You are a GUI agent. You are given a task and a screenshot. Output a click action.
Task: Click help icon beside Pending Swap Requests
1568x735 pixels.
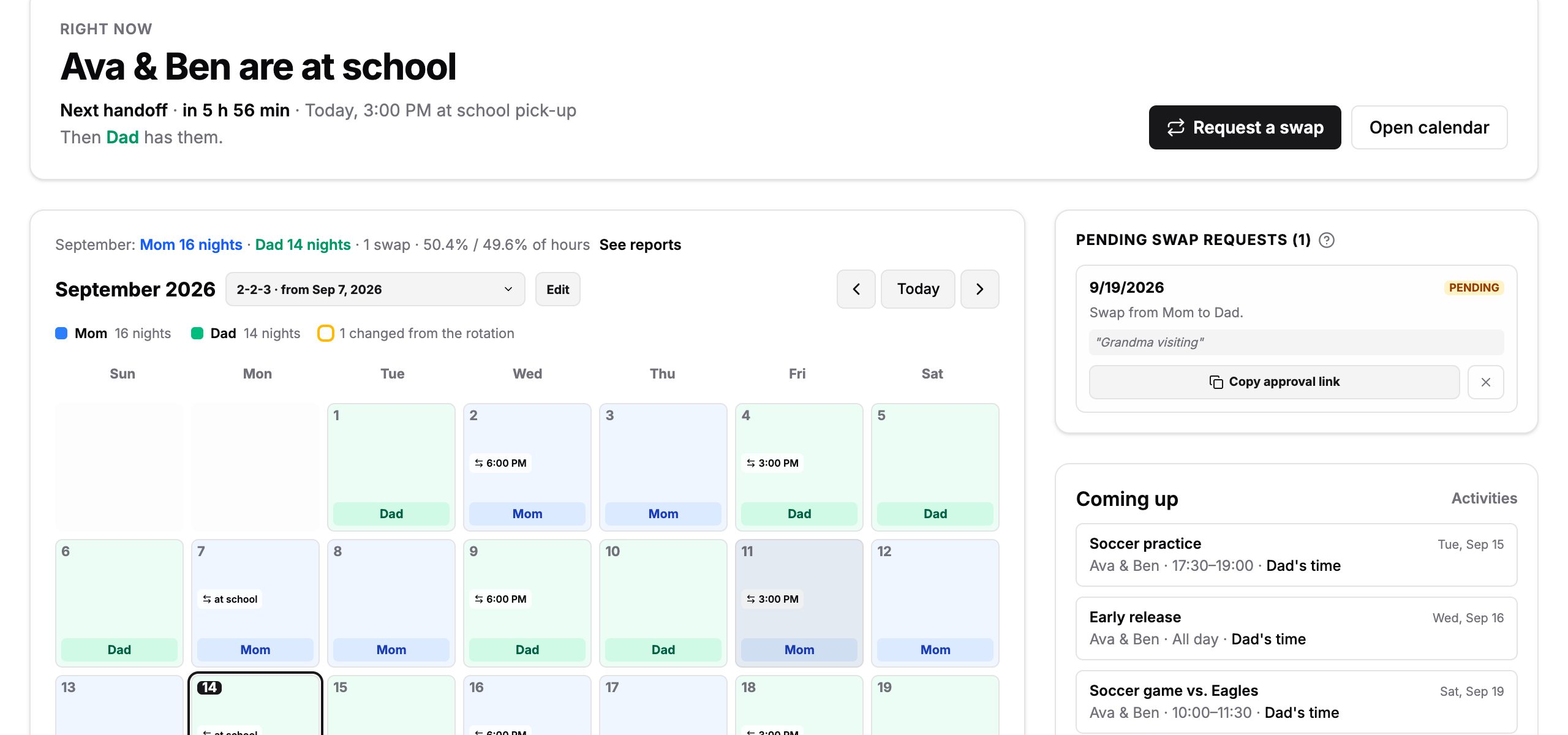pyautogui.click(x=1327, y=240)
